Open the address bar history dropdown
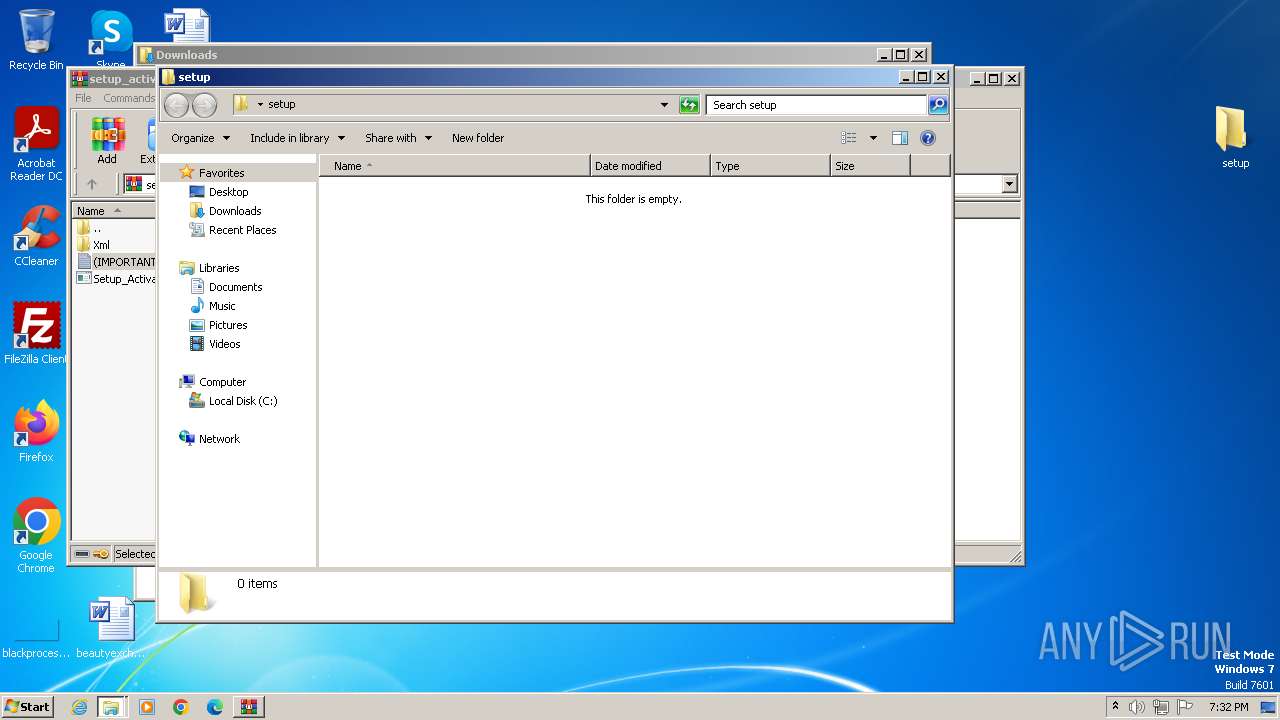The width and height of the screenshot is (1280, 720). point(664,104)
